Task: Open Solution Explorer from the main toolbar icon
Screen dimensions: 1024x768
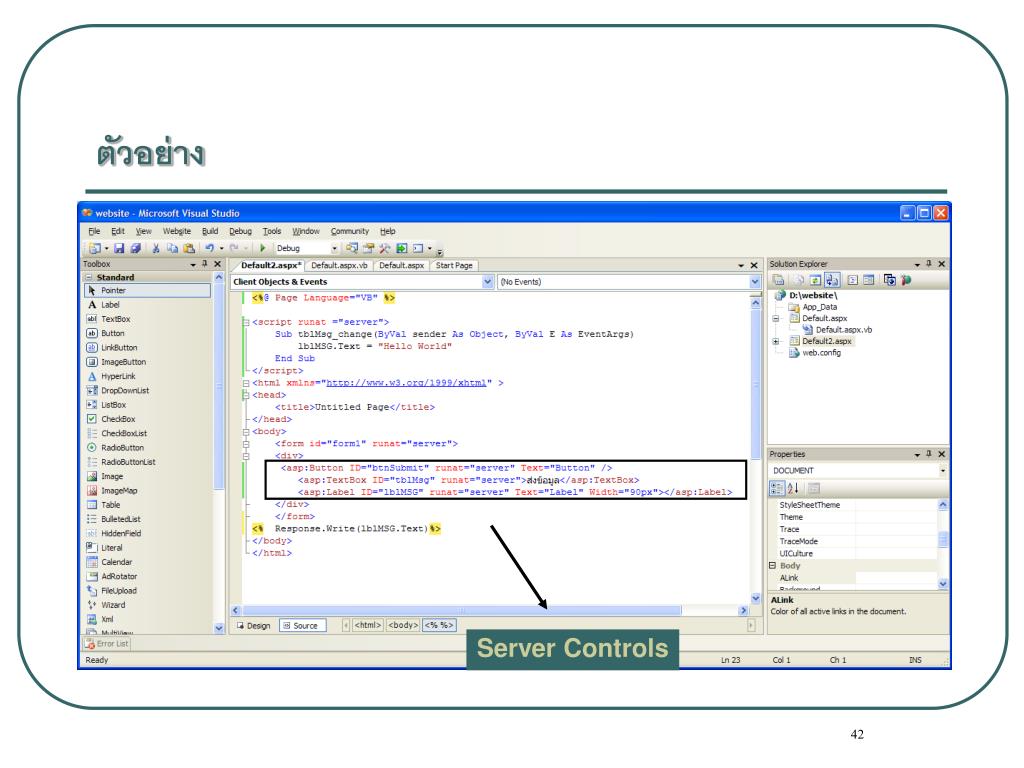Action: (x=352, y=248)
